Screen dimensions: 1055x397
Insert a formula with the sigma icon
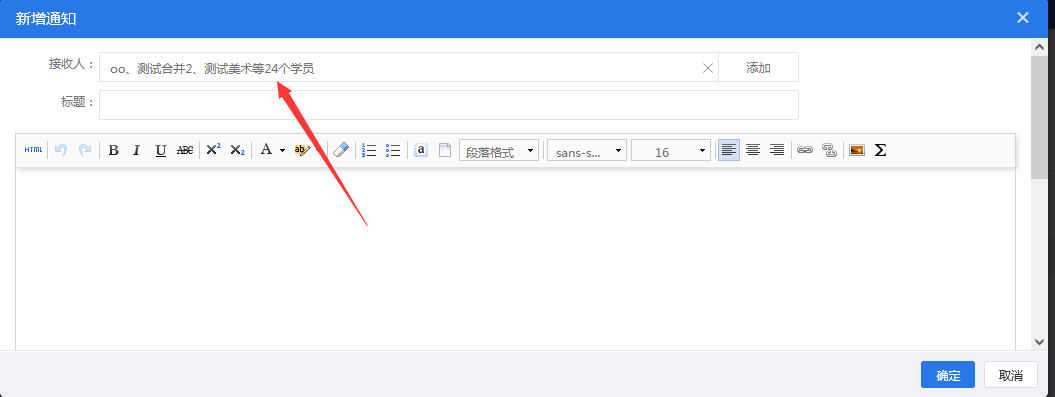[880, 150]
